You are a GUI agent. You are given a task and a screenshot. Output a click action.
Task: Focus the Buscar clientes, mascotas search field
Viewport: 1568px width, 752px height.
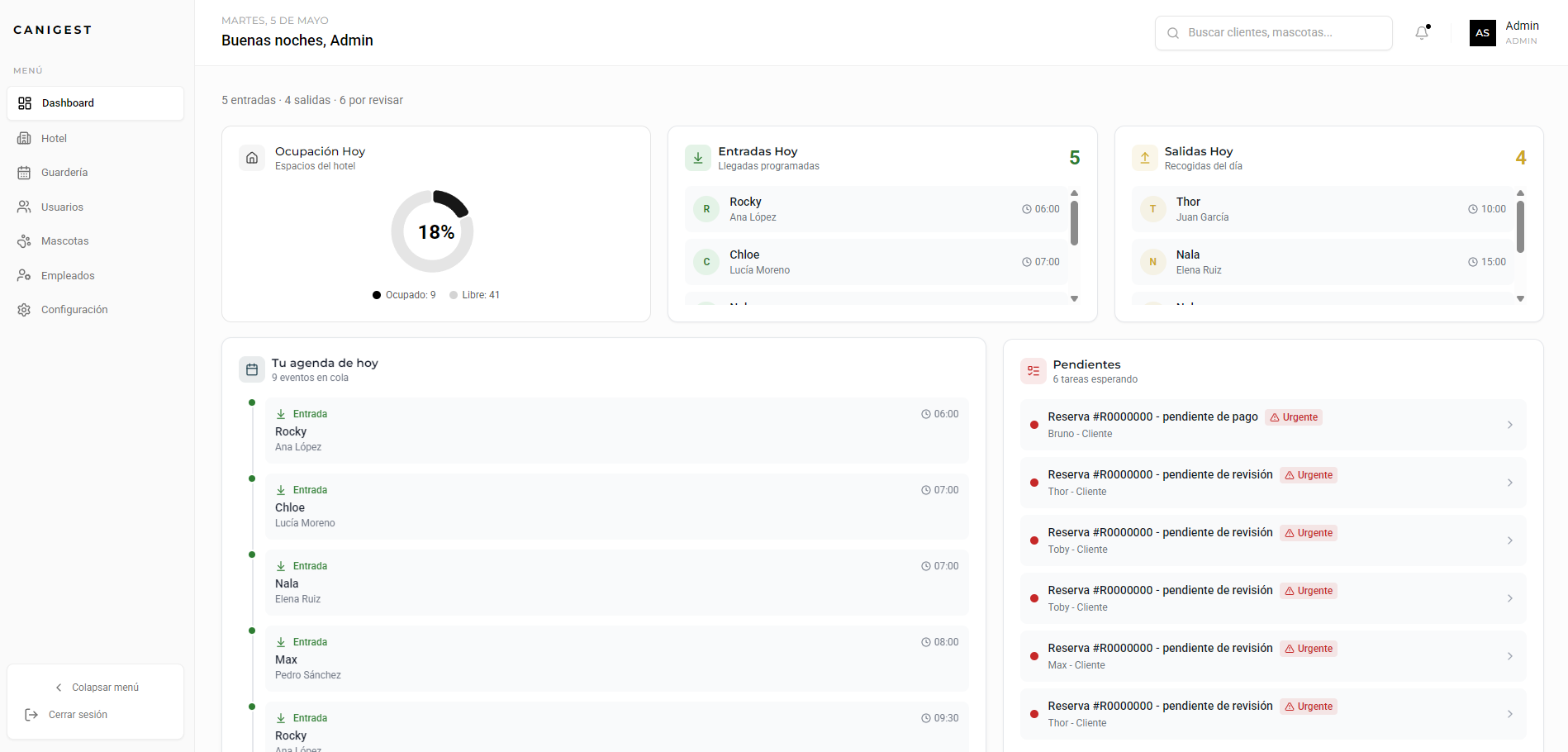1273,33
